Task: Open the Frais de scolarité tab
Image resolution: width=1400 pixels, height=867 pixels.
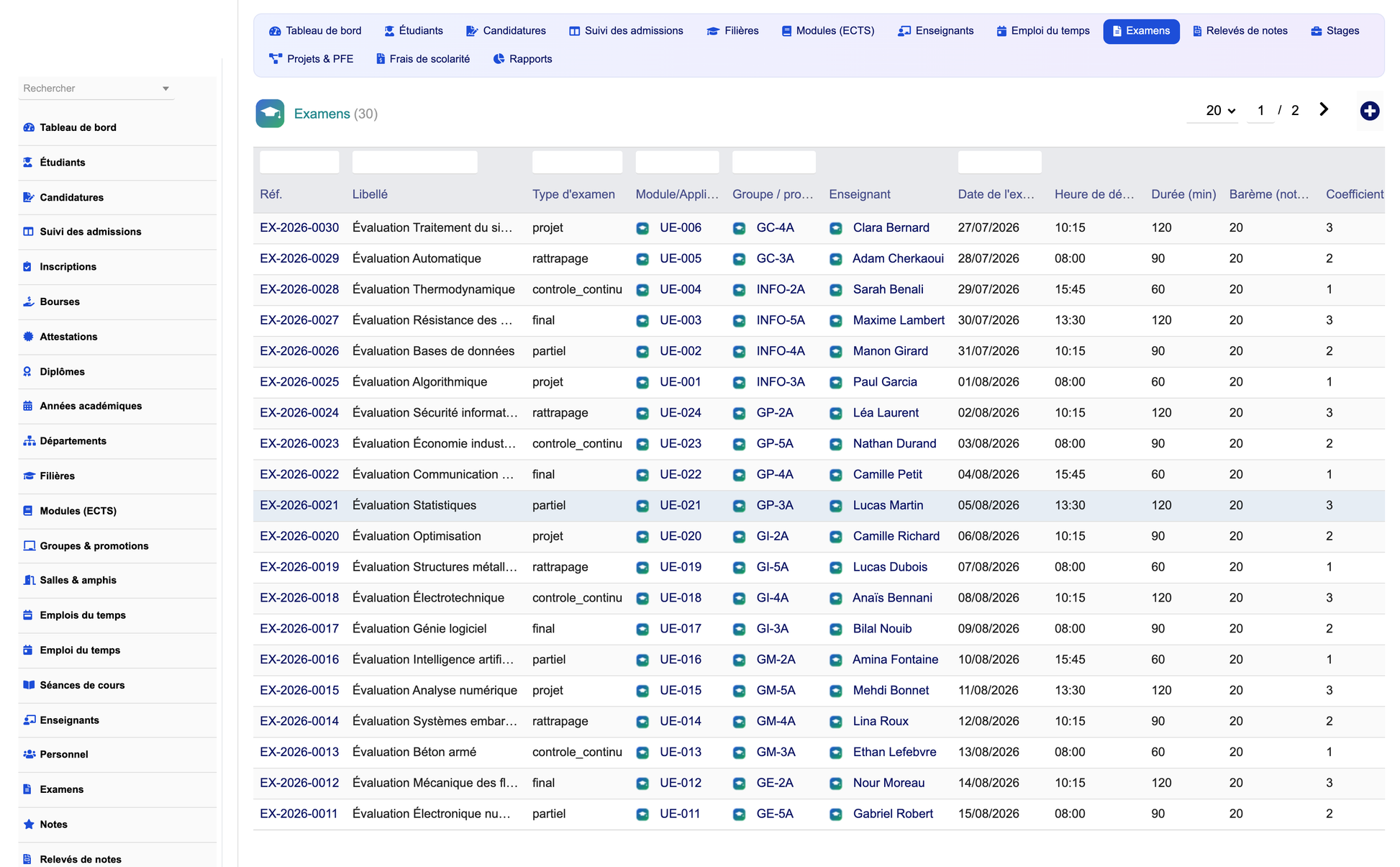Action: tap(423, 59)
